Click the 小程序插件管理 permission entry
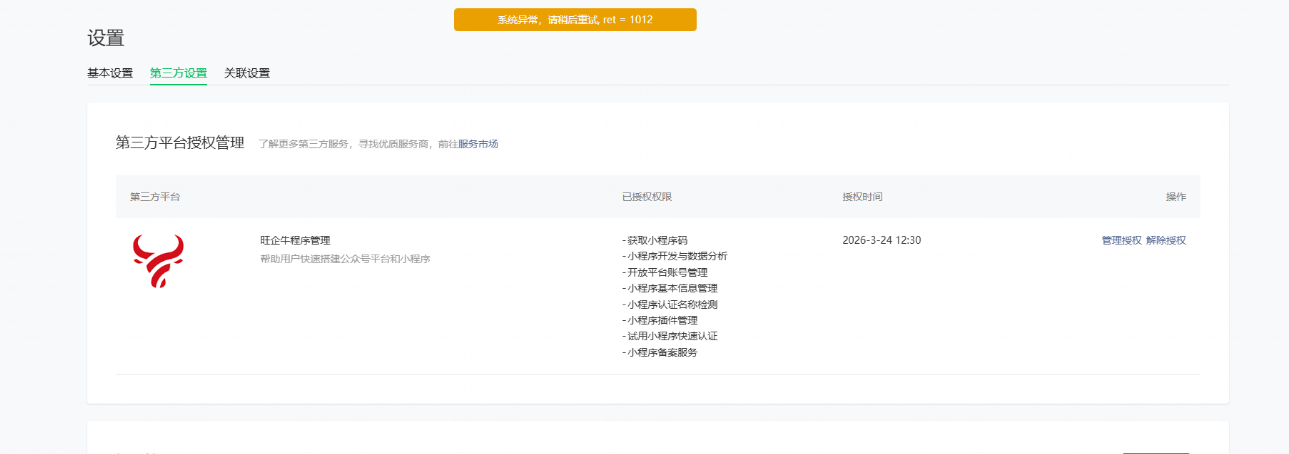1289x454 pixels. (660, 320)
